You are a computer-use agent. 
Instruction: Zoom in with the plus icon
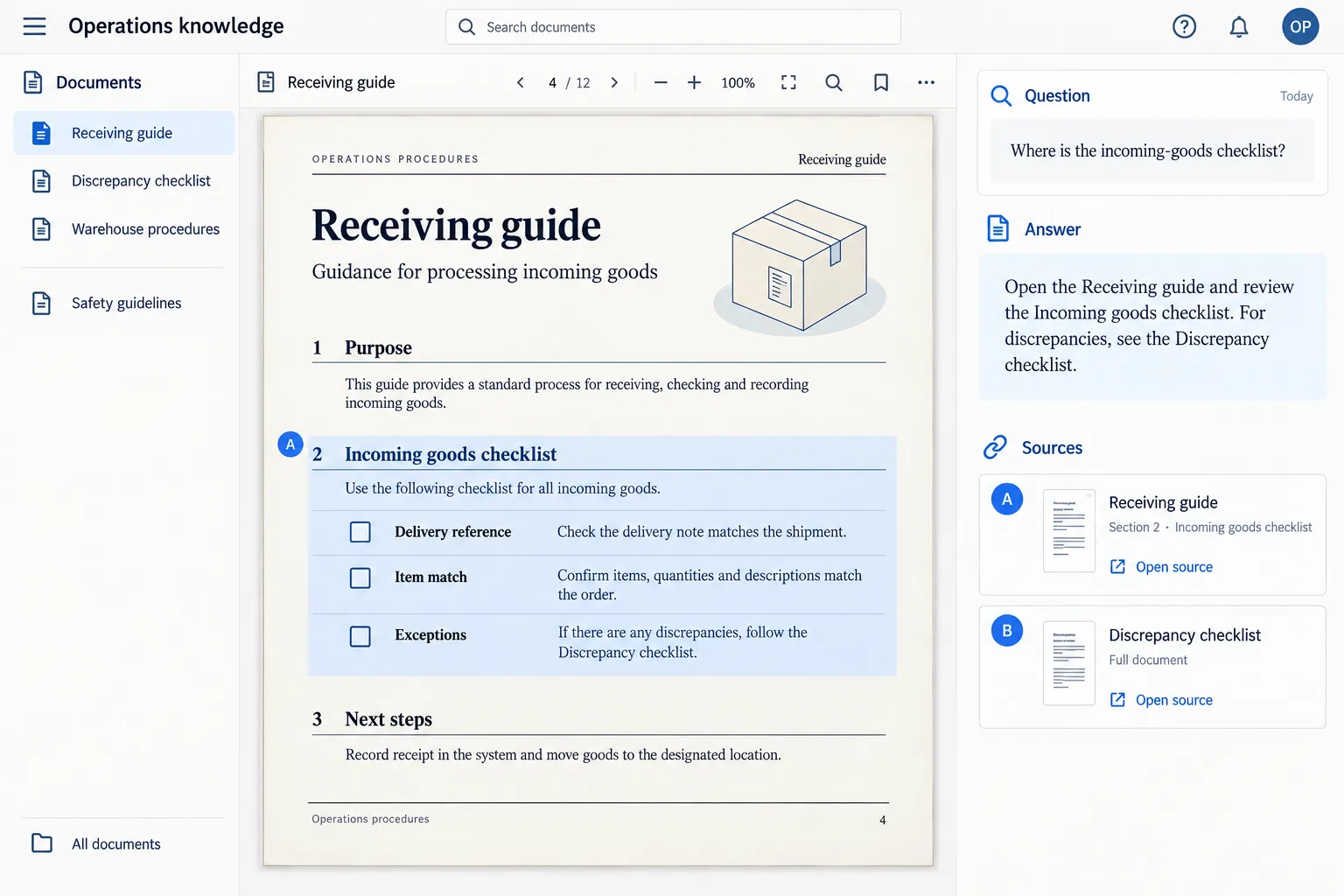pos(694,82)
